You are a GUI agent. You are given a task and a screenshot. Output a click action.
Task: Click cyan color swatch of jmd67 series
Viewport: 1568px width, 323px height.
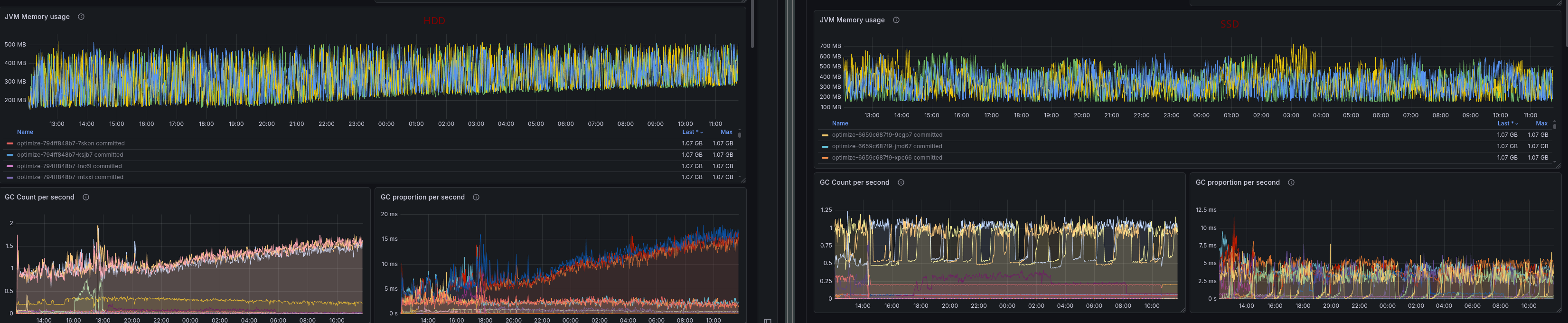(x=825, y=146)
